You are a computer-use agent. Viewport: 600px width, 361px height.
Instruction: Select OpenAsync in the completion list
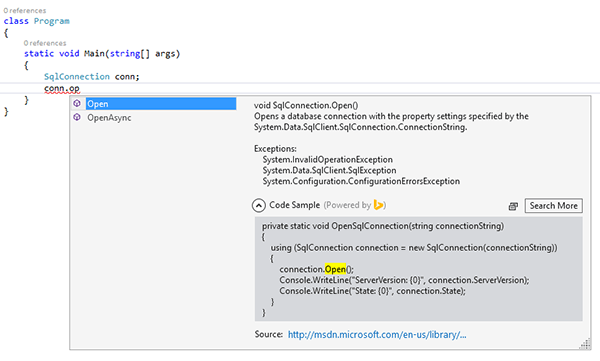click(109, 118)
